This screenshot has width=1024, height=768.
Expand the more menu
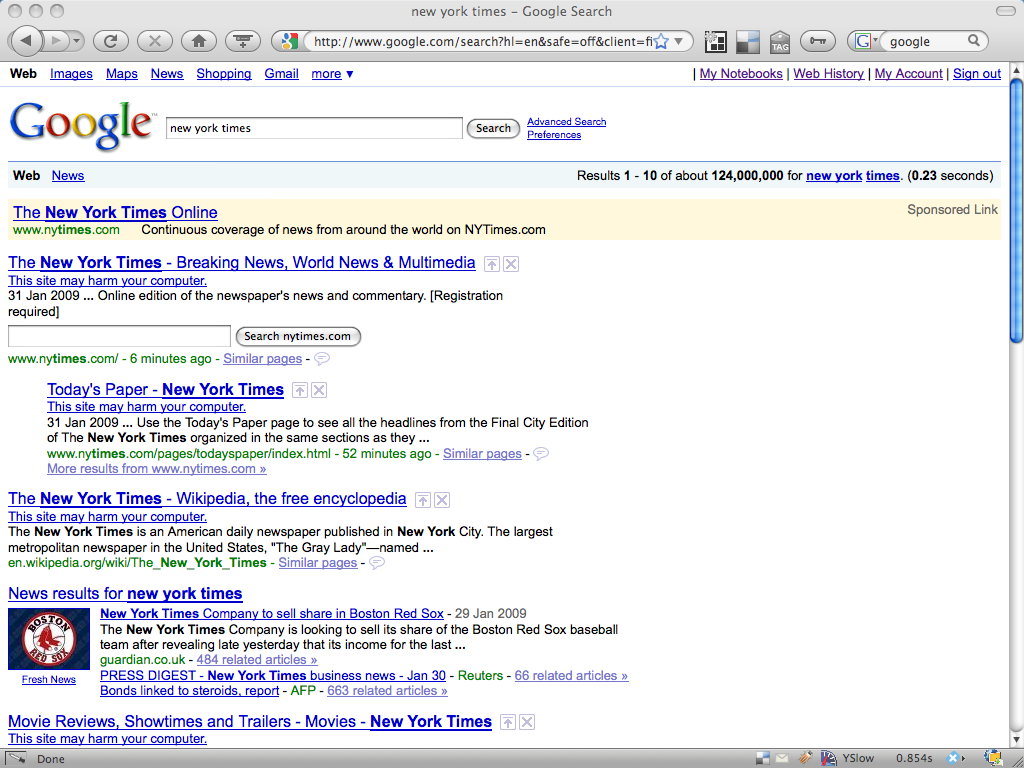pyautogui.click(x=332, y=74)
